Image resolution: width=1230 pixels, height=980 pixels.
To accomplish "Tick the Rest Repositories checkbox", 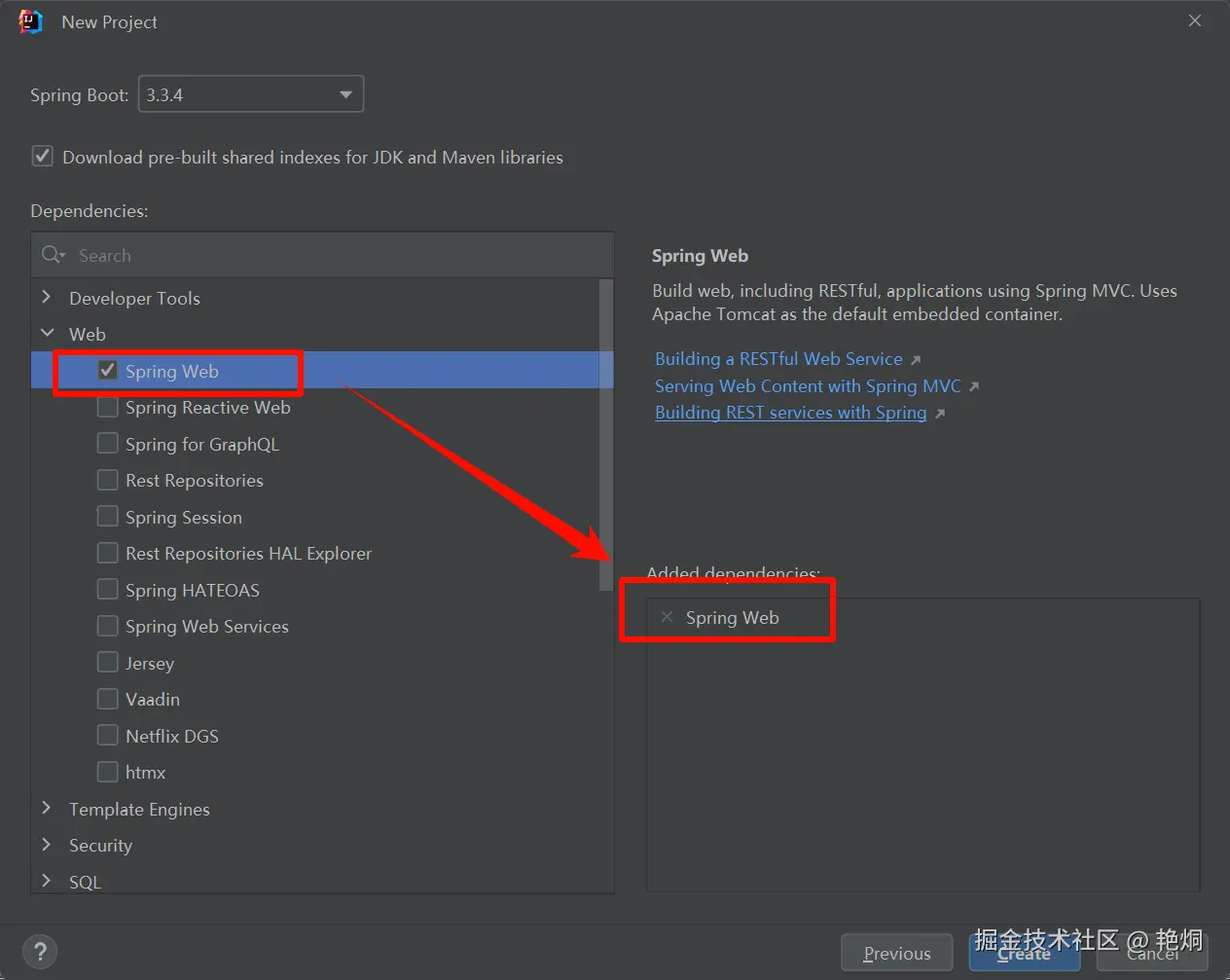I will point(108,480).
